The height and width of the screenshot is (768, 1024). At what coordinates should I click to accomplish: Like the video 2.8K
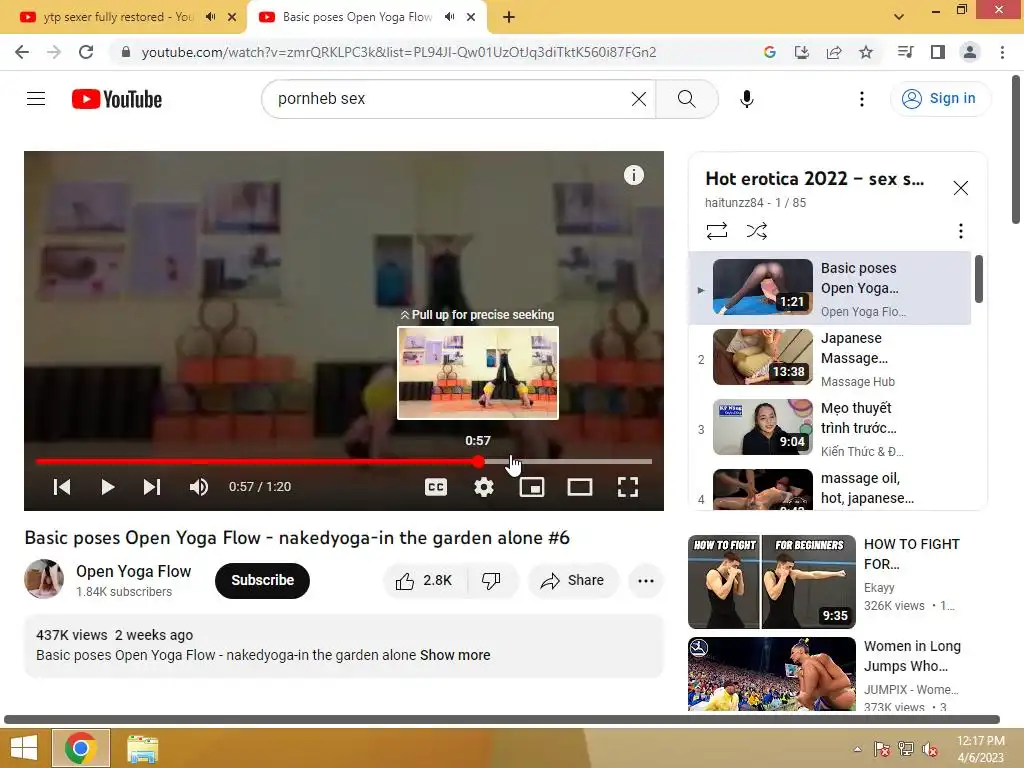pos(425,580)
